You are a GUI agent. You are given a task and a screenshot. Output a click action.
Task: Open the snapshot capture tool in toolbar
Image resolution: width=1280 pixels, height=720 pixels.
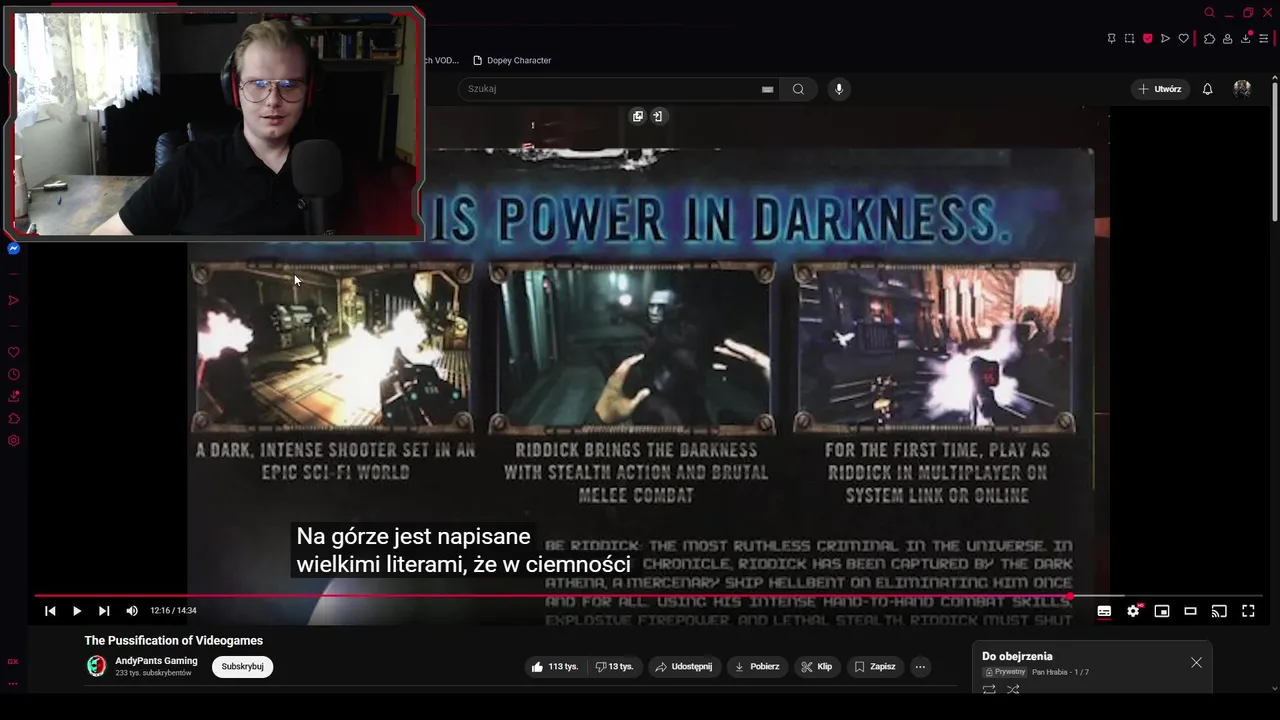[1129, 39]
